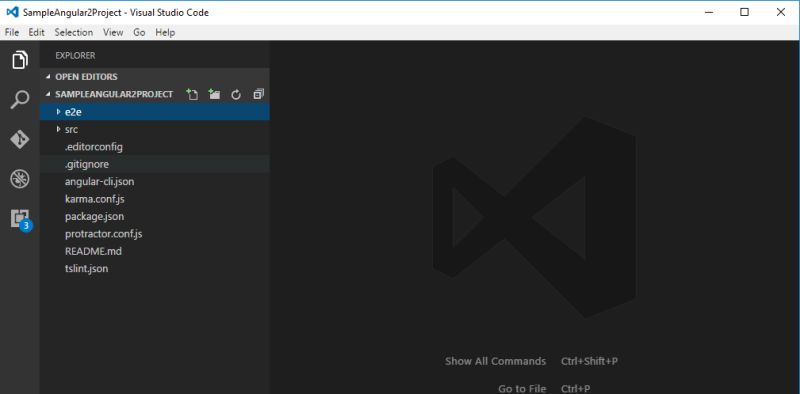The width and height of the screenshot is (800, 394).
Task: Open the Edit menu
Action: point(36,32)
